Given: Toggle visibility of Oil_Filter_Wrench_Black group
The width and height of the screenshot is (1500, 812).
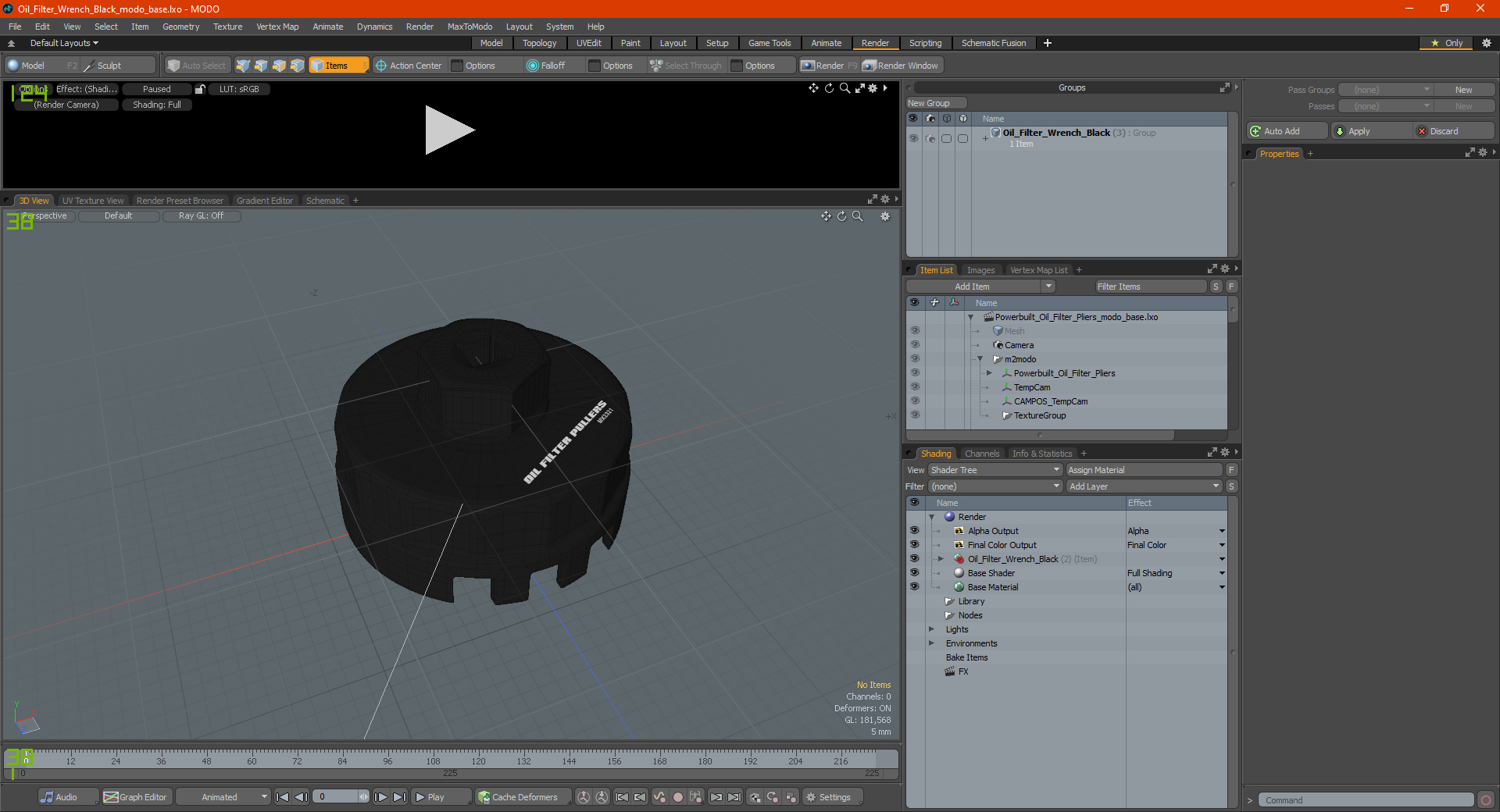Looking at the screenshot, I should pos(913,138).
